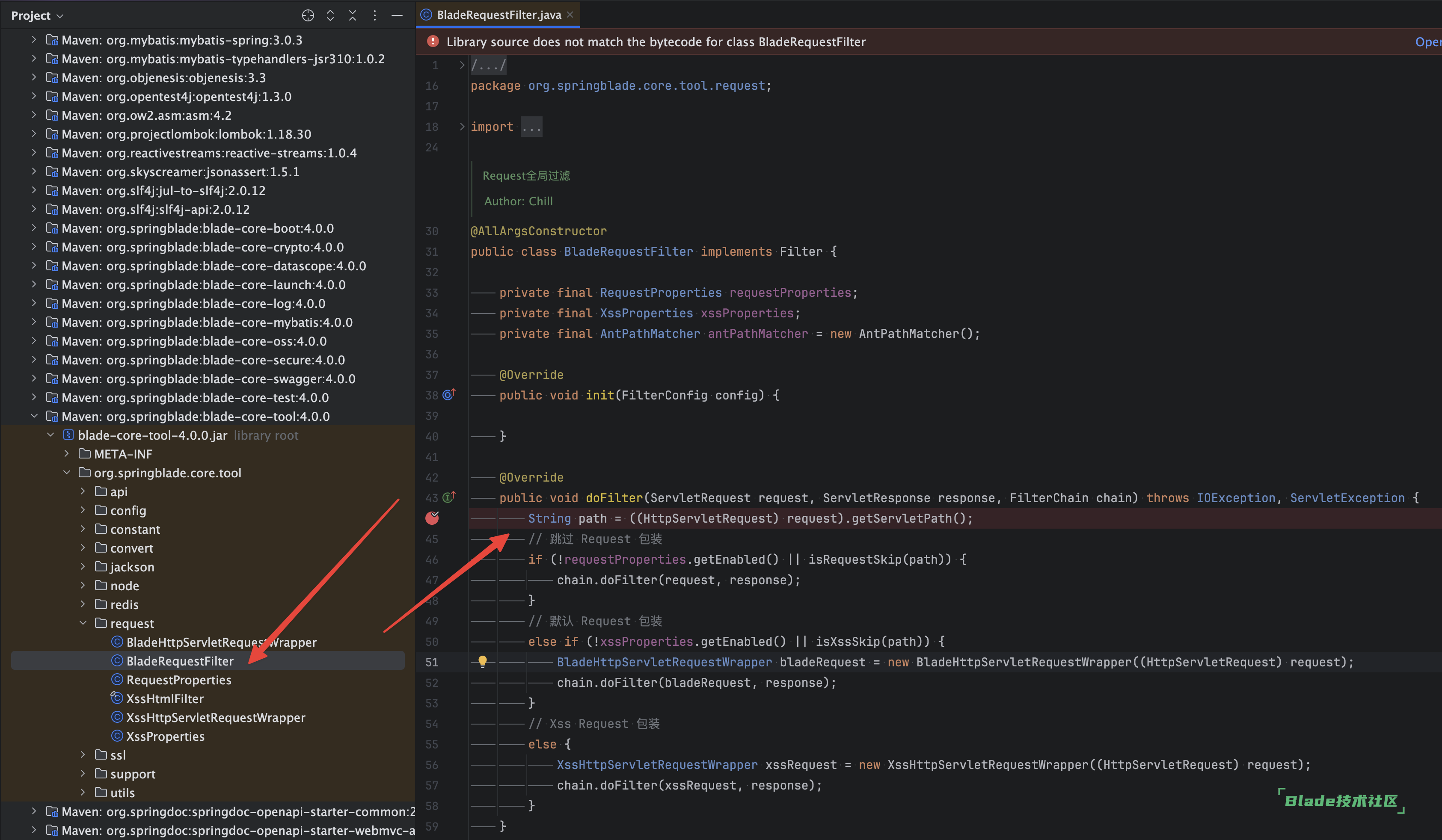Select Maven blade-core-mybatis:4.0.0 row
Viewport: 1442px width, 840px height.
tap(207, 322)
